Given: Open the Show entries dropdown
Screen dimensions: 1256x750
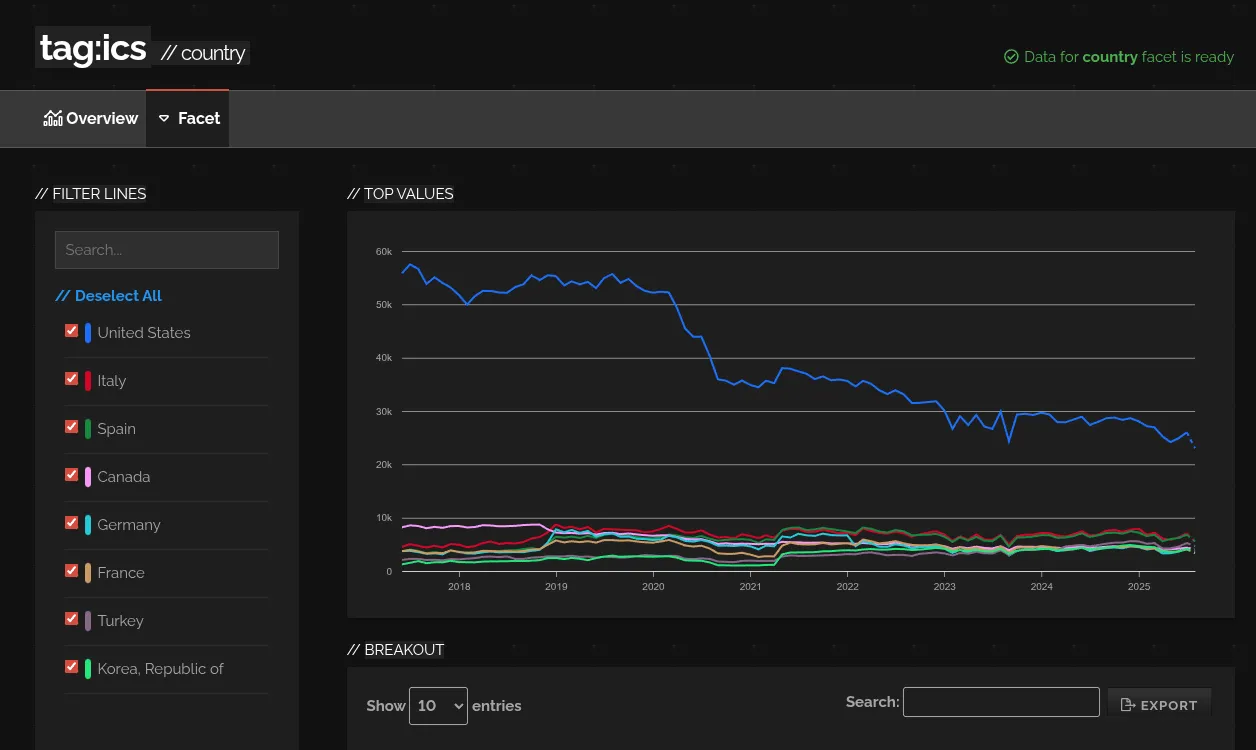Looking at the screenshot, I should tap(438, 705).
